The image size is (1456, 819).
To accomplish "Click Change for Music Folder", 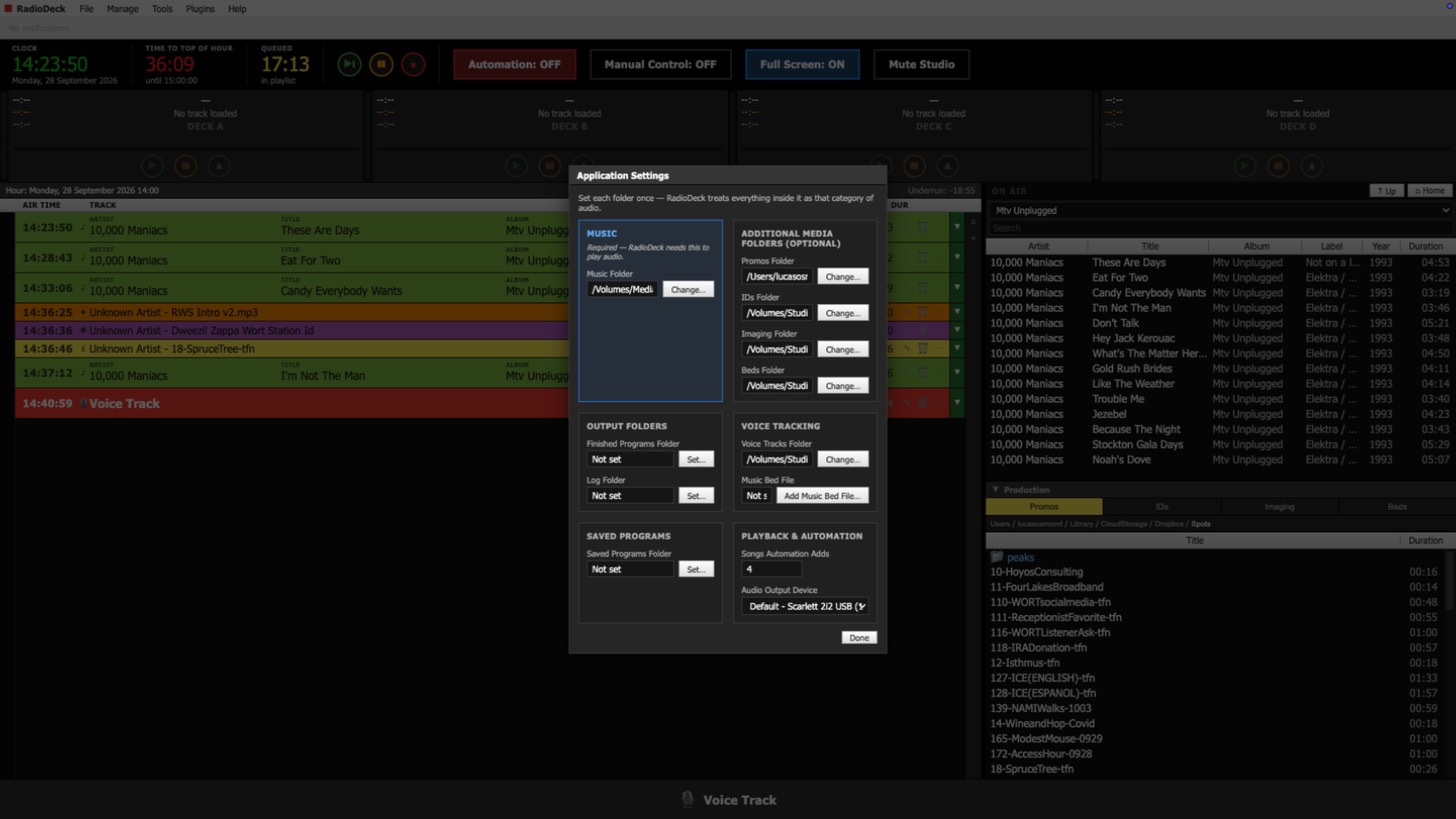I will coord(688,289).
